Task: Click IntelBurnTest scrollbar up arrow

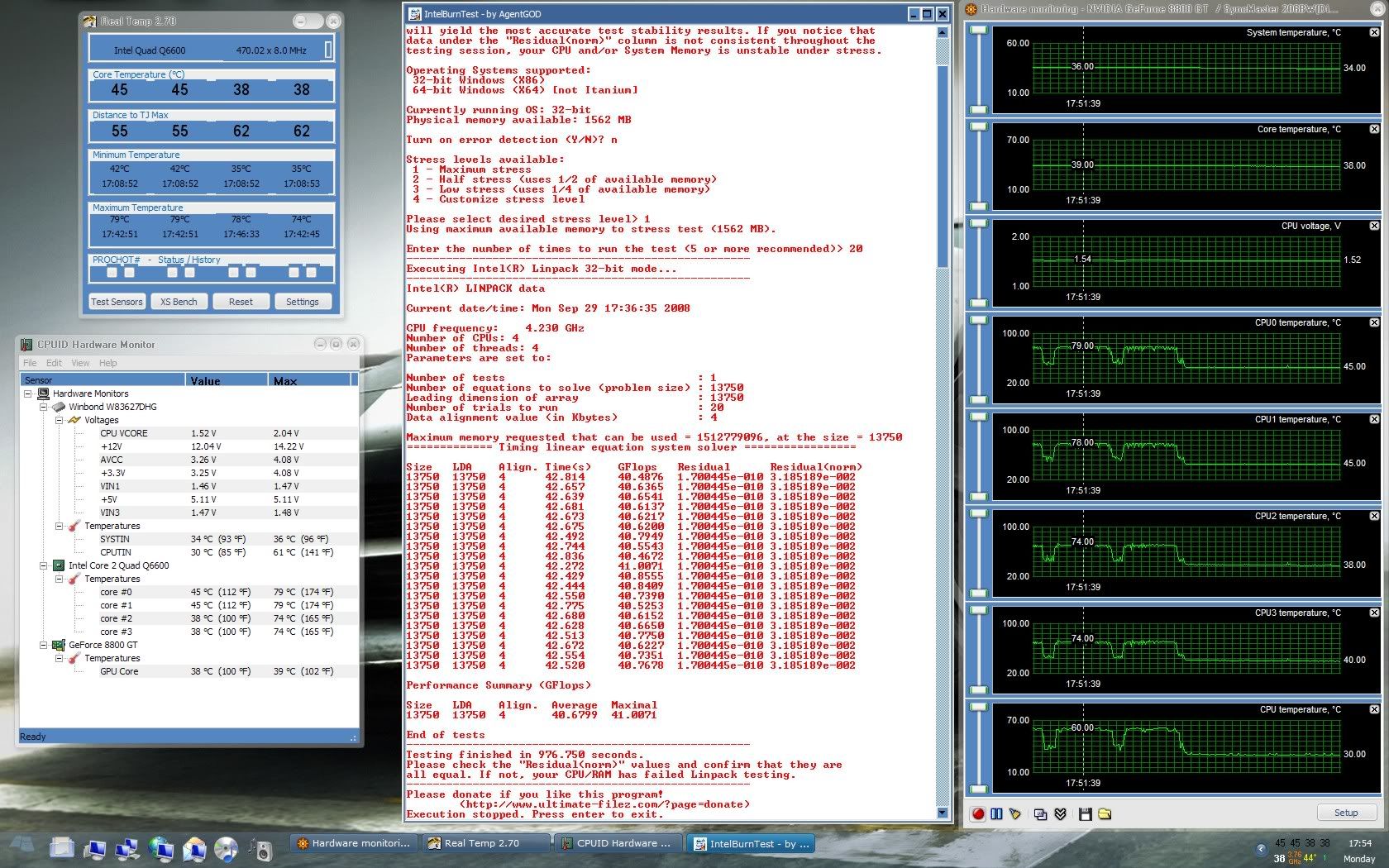Action: tap(943, 32)
